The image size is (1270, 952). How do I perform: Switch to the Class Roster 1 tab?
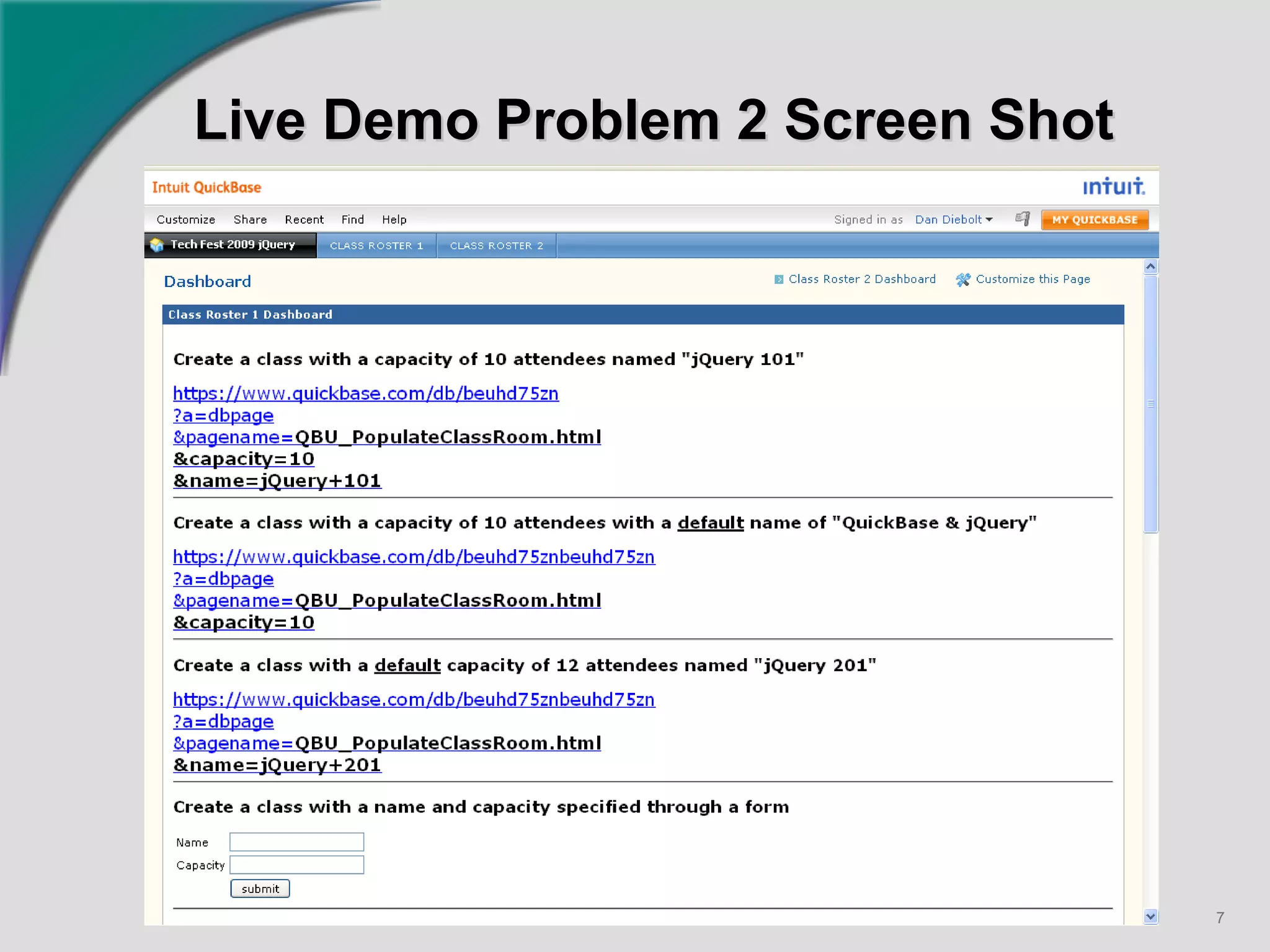376,245
